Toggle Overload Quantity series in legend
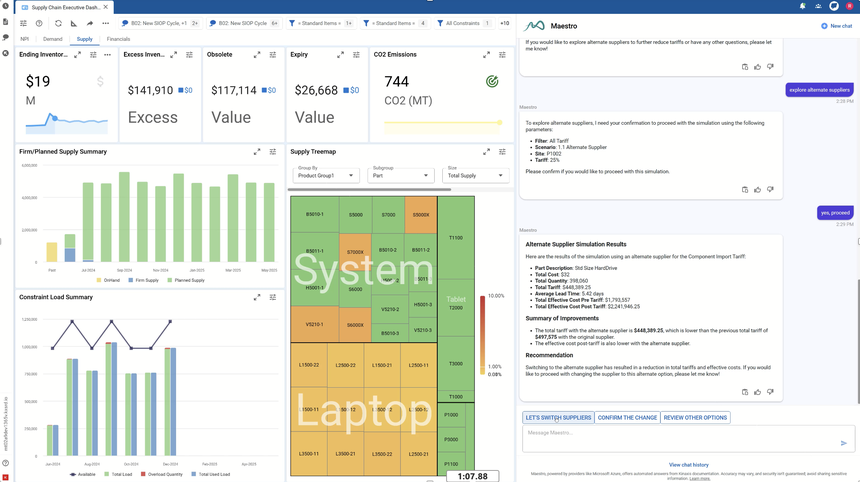The height and width of the screenshot is (482, 860). click(x=161, y=474)
